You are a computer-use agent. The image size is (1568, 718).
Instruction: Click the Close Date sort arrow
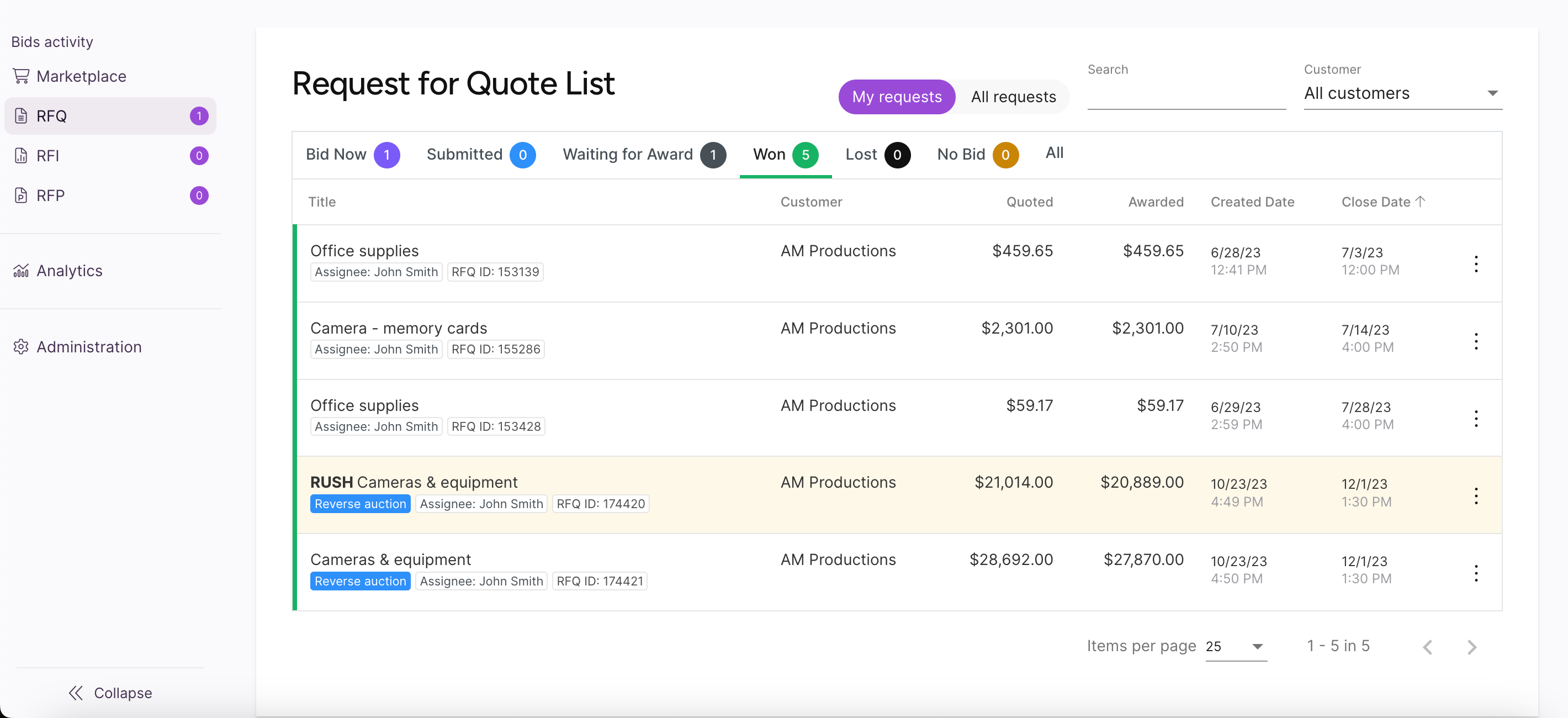click(x=1420, y=201)
